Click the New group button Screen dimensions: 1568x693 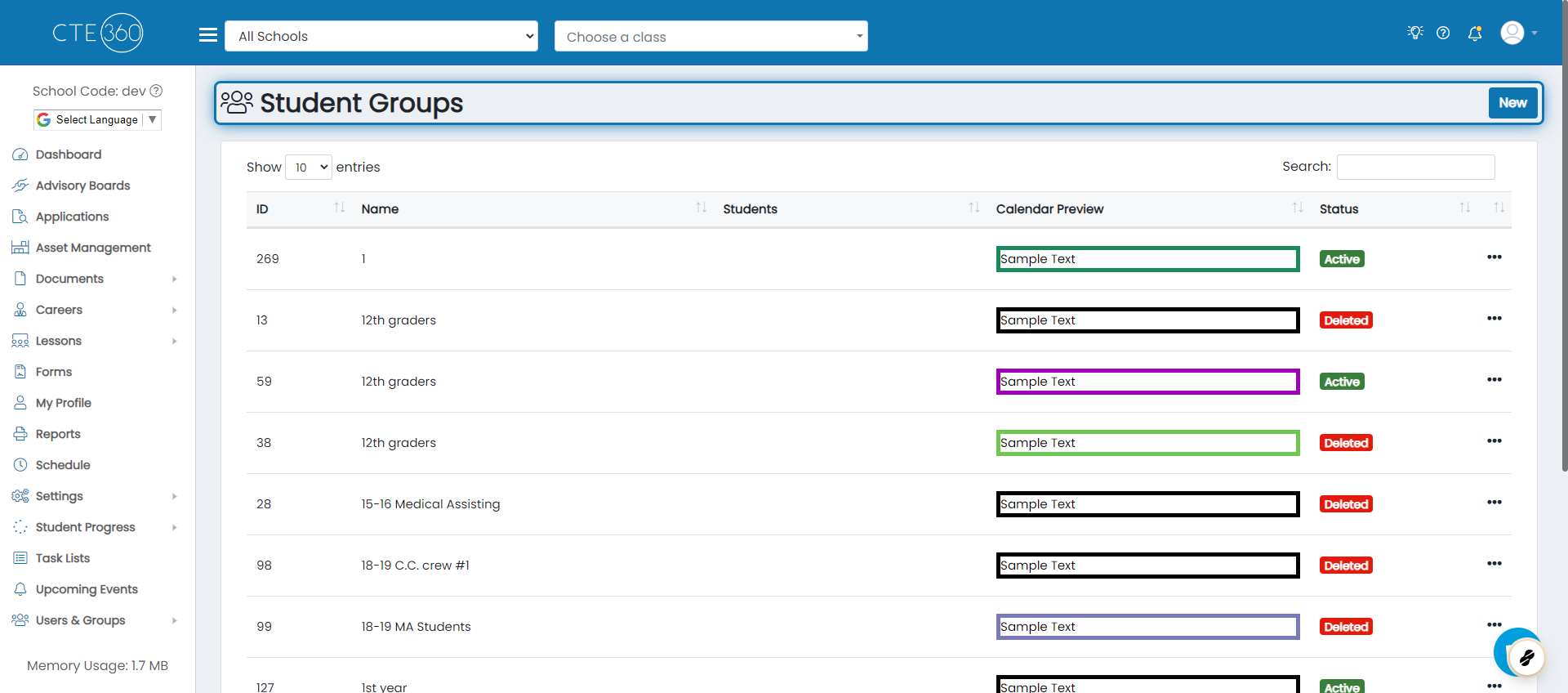click(x=1512, y=103)
